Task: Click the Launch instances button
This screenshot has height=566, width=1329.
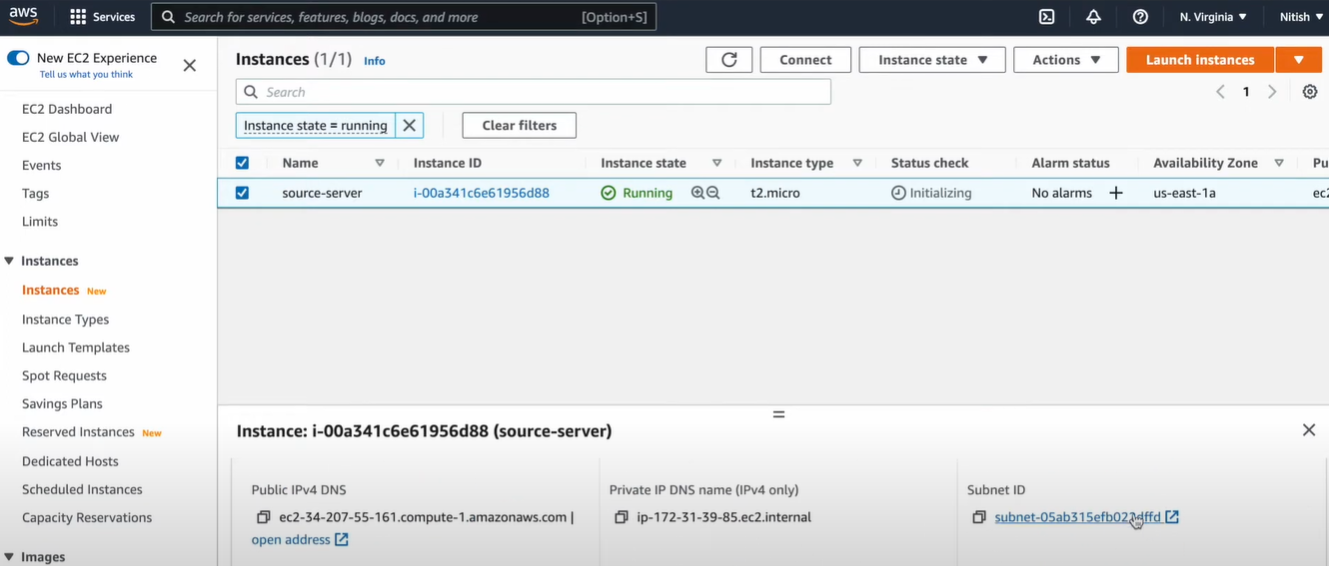Action: pyautogui.click(x=1200, y=60)
